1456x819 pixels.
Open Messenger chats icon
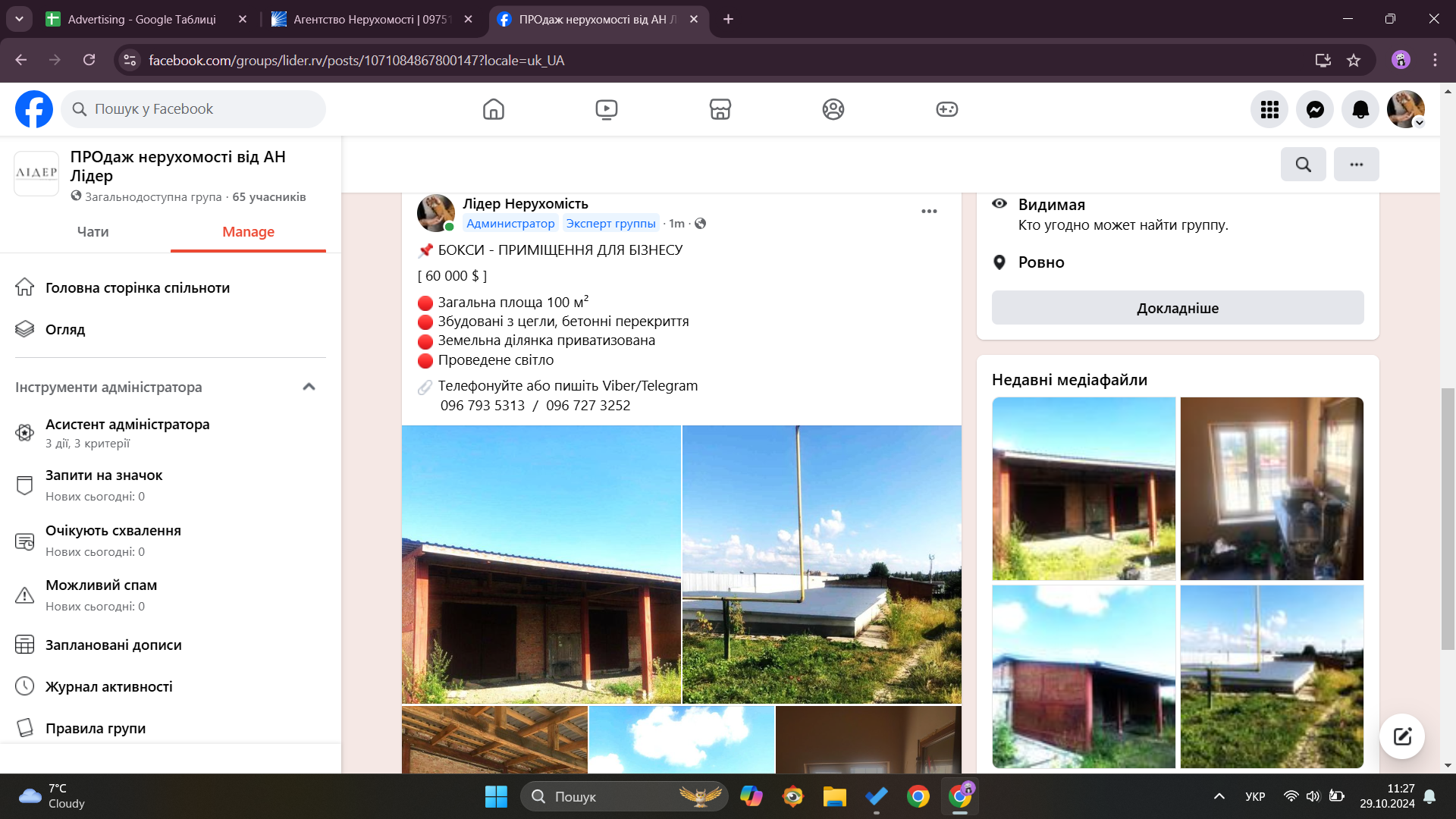coord(1315,109)
